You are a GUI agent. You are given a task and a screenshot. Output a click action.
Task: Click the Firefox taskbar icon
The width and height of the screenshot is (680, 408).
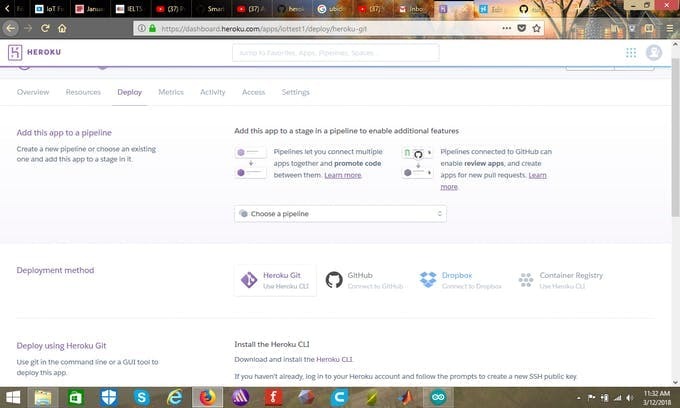coord(208,398)
